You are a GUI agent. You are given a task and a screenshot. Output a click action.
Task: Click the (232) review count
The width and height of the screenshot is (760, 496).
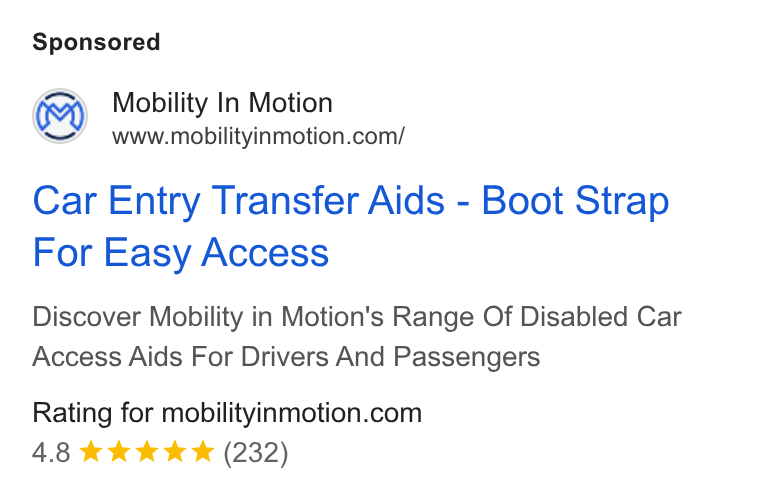(256, 453)
